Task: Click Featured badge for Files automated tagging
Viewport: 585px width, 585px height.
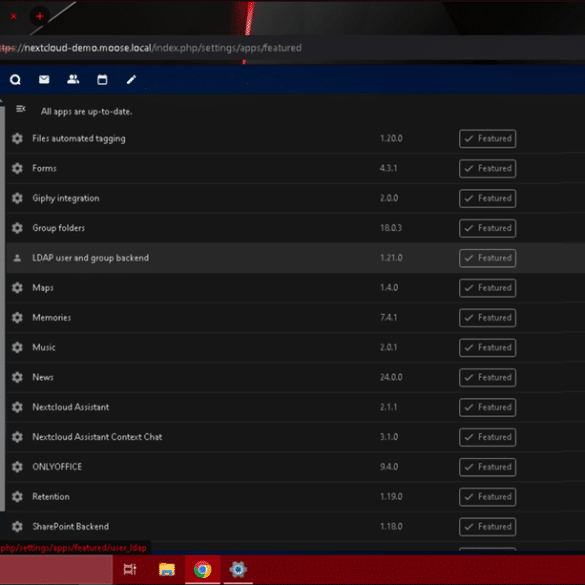Action: (487, 138)
